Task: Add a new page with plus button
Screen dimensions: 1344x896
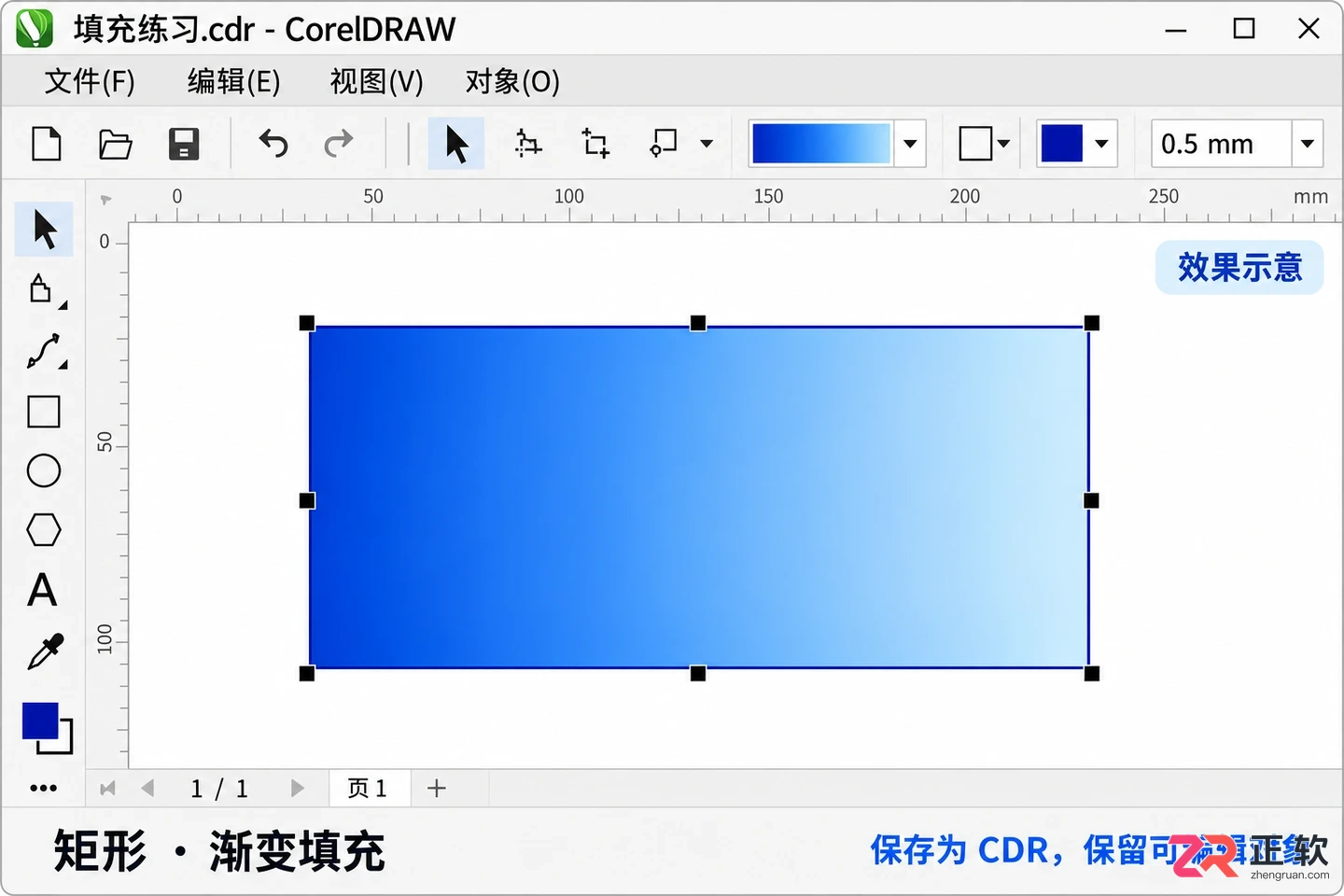Action: [x=437, y=789]
